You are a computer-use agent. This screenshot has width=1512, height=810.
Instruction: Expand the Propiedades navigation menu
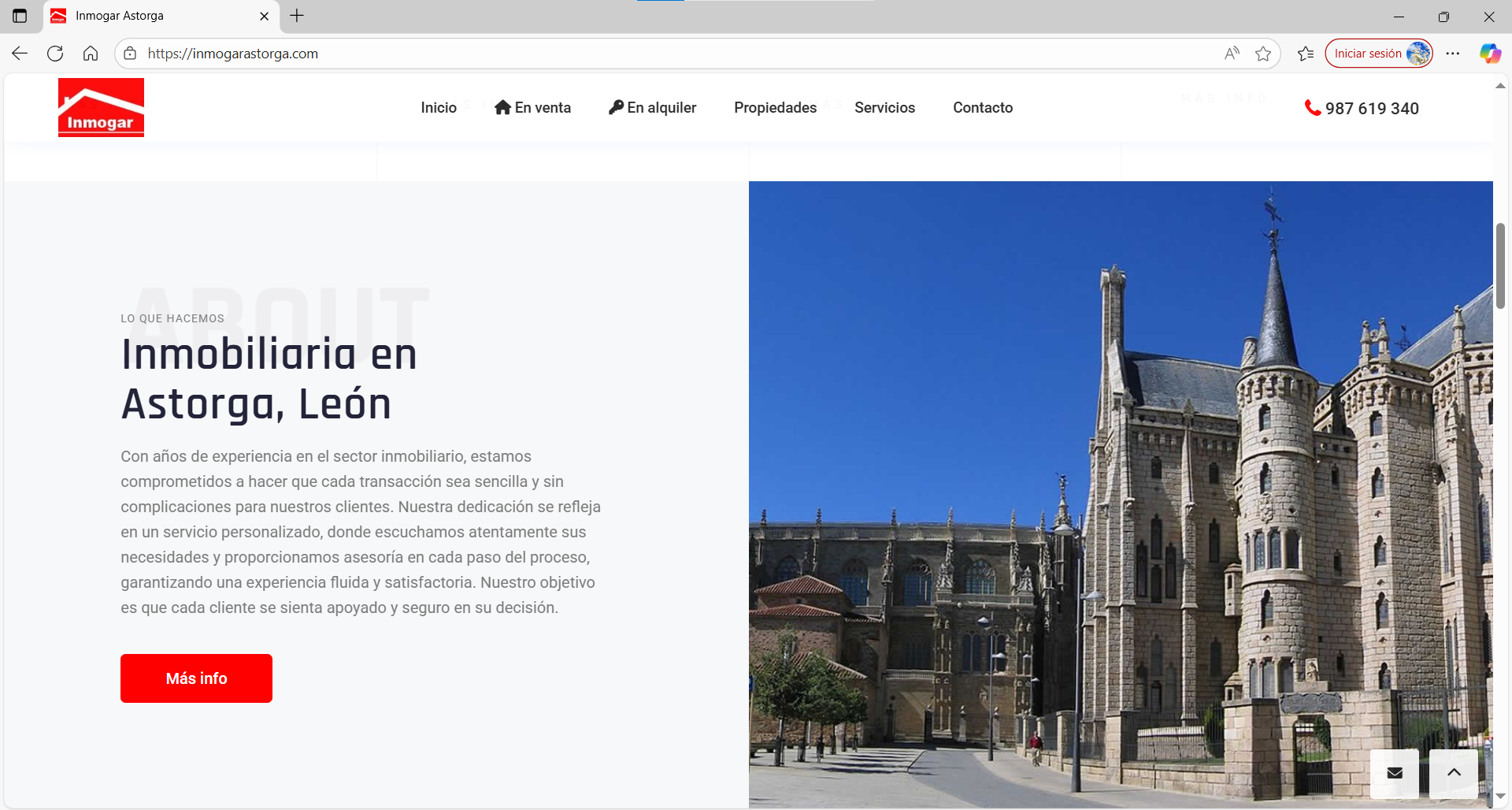[775, 107]
